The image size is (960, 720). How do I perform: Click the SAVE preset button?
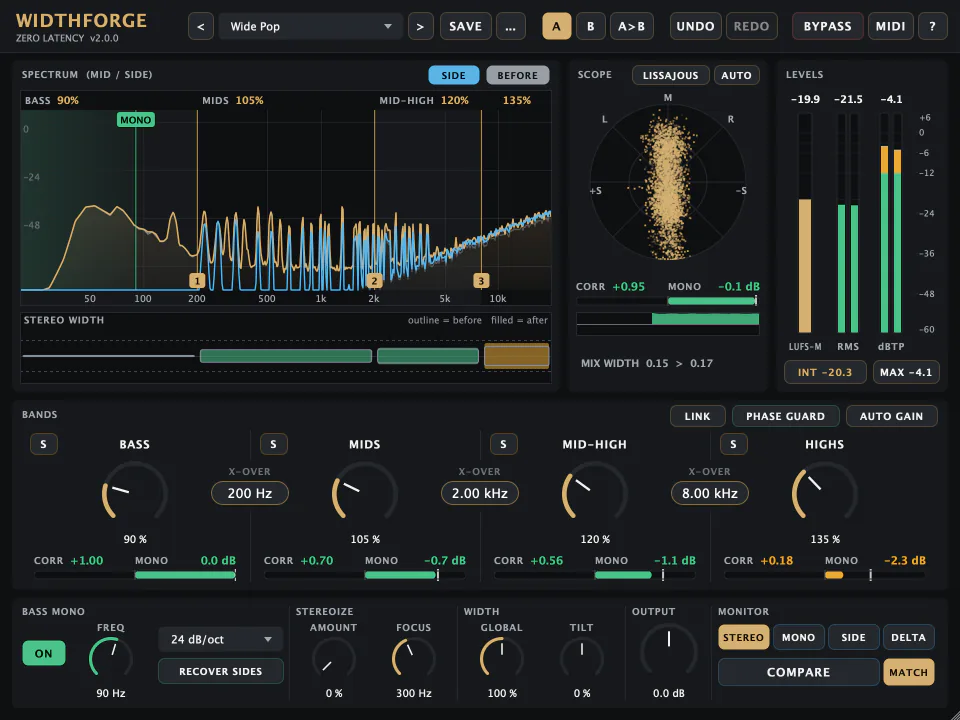(465, 26)
